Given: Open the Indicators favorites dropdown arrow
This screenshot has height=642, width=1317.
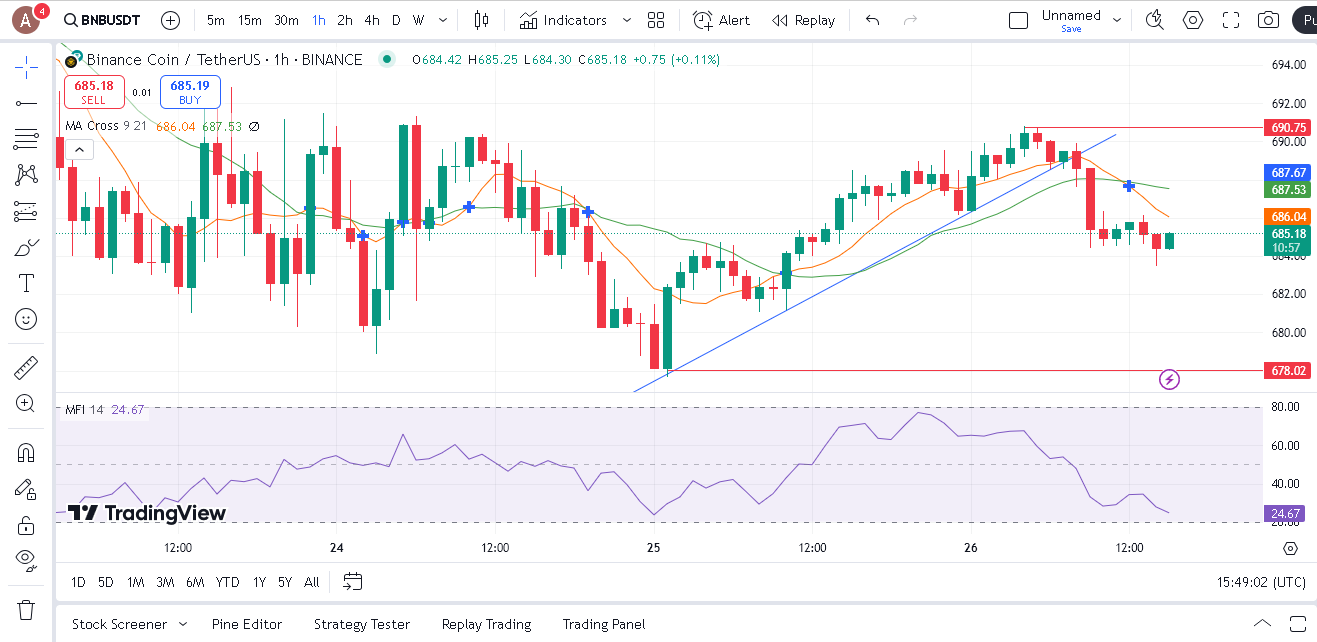Looking at the screenshot, I should pos(627,20).
